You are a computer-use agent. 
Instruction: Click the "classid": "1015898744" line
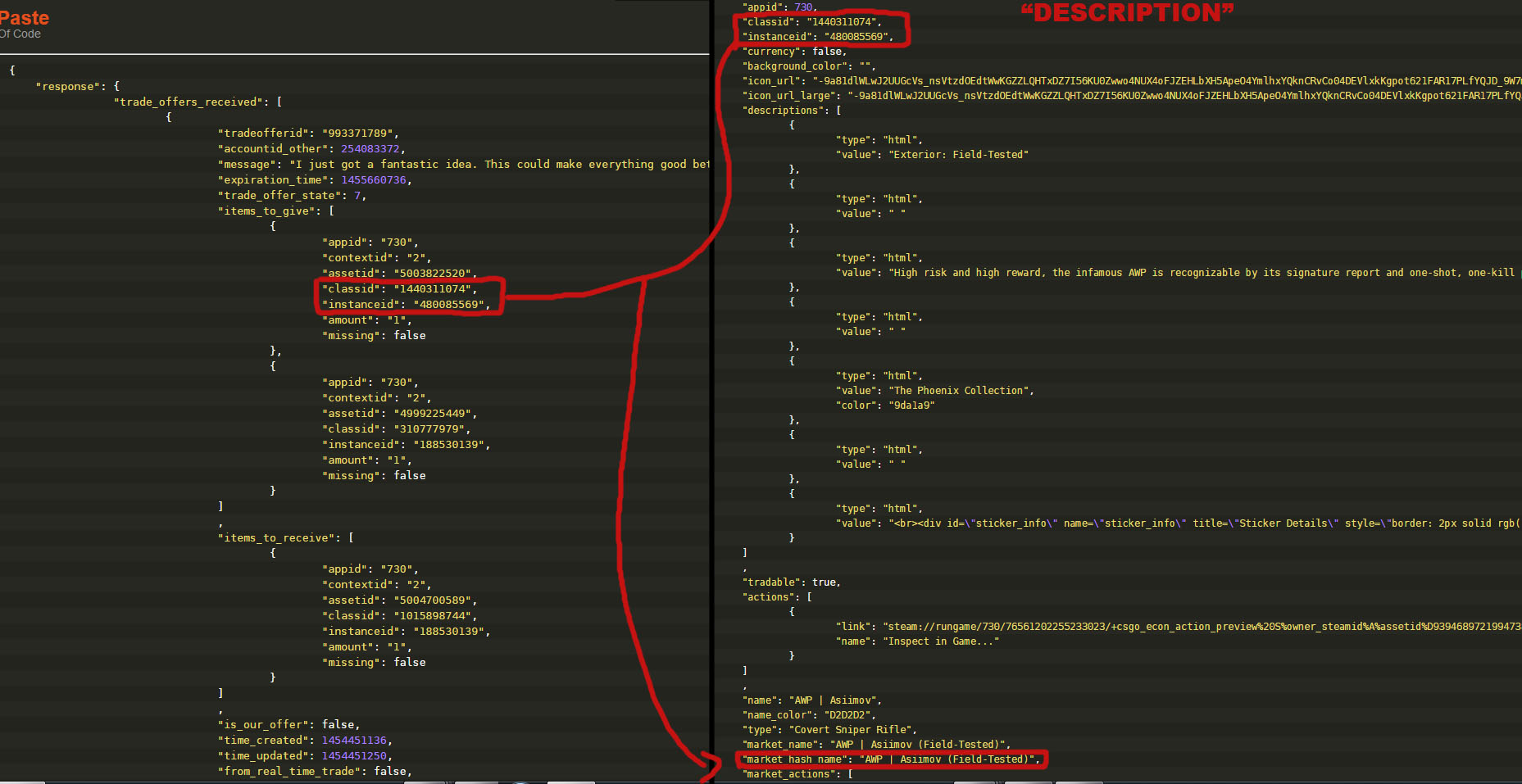pyautogui.click(x=399, y=615)
